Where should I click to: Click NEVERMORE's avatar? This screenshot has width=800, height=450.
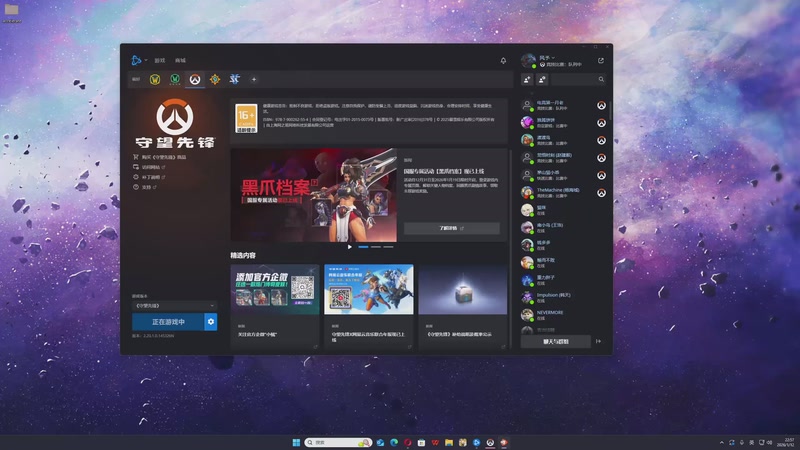point(527,315)
